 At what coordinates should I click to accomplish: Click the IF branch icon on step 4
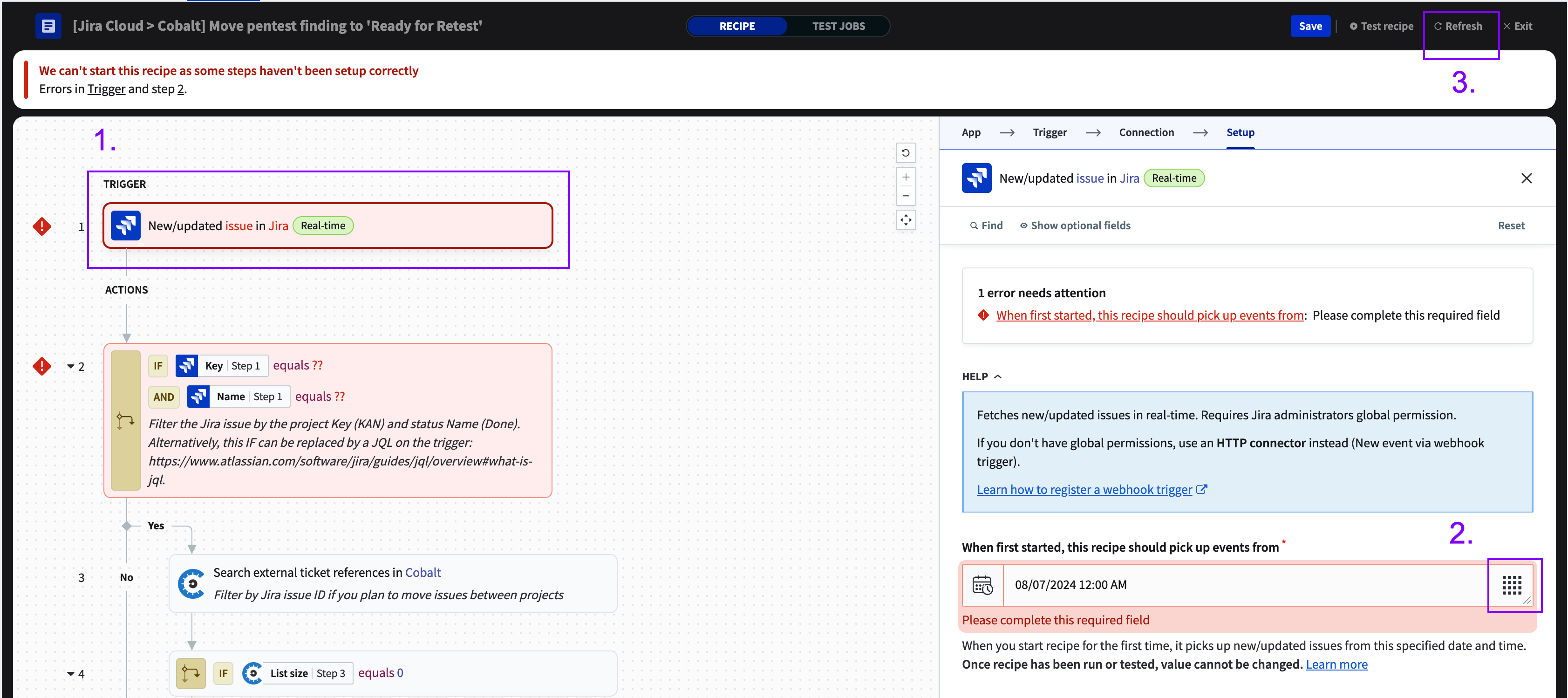(x=191, y=673)
